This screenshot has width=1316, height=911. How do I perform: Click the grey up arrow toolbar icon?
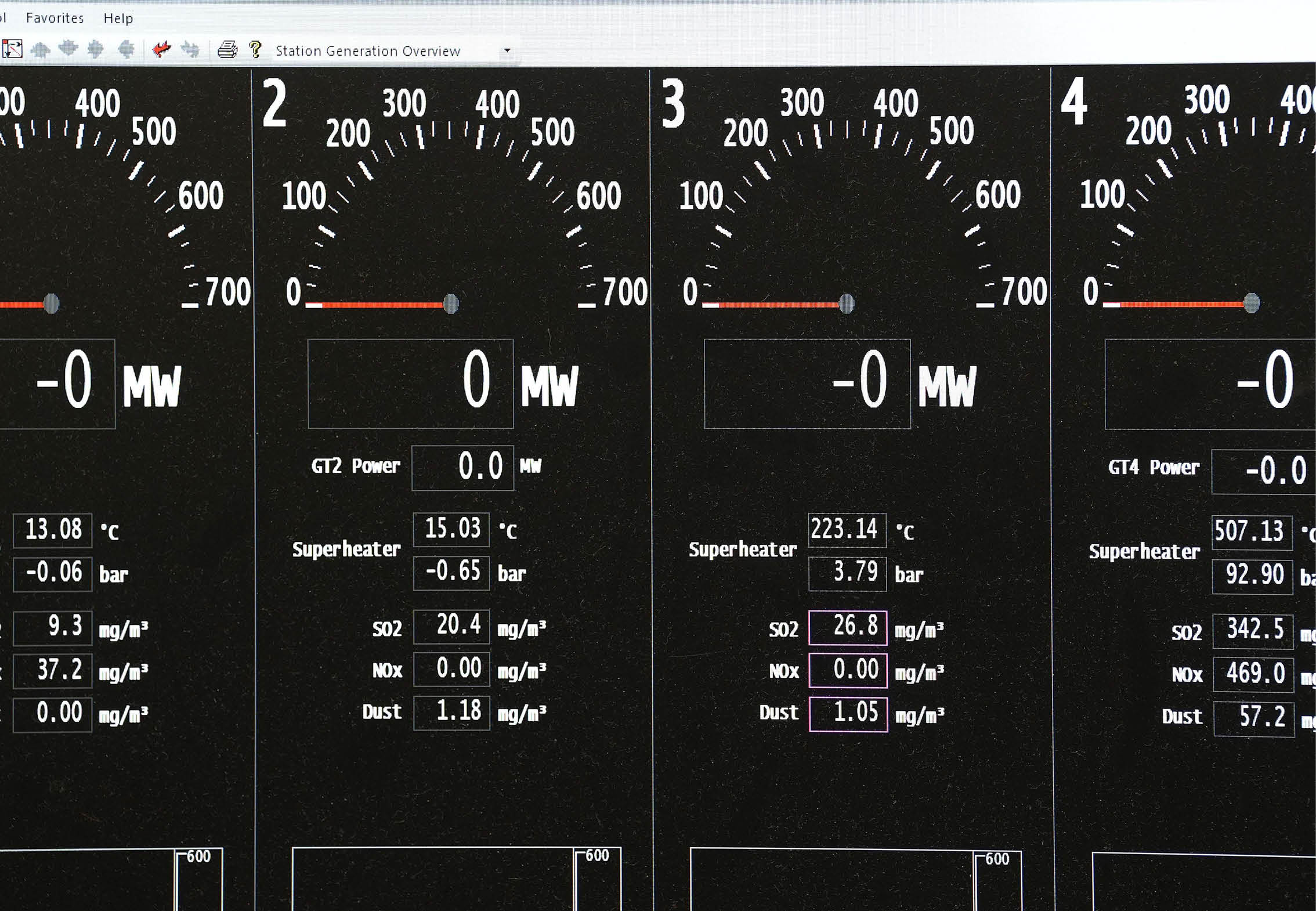click(x=40, y=50)
